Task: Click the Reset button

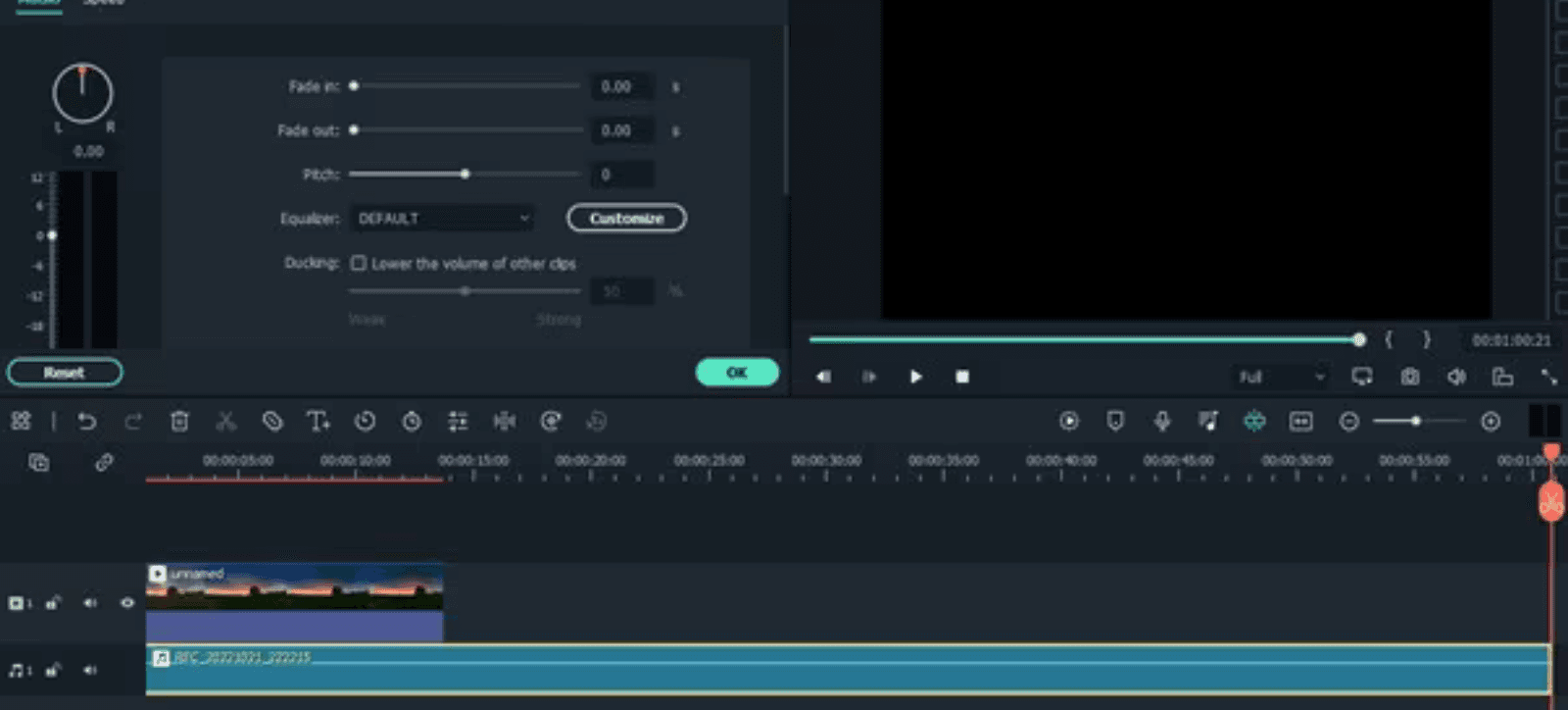Action: 64,373
